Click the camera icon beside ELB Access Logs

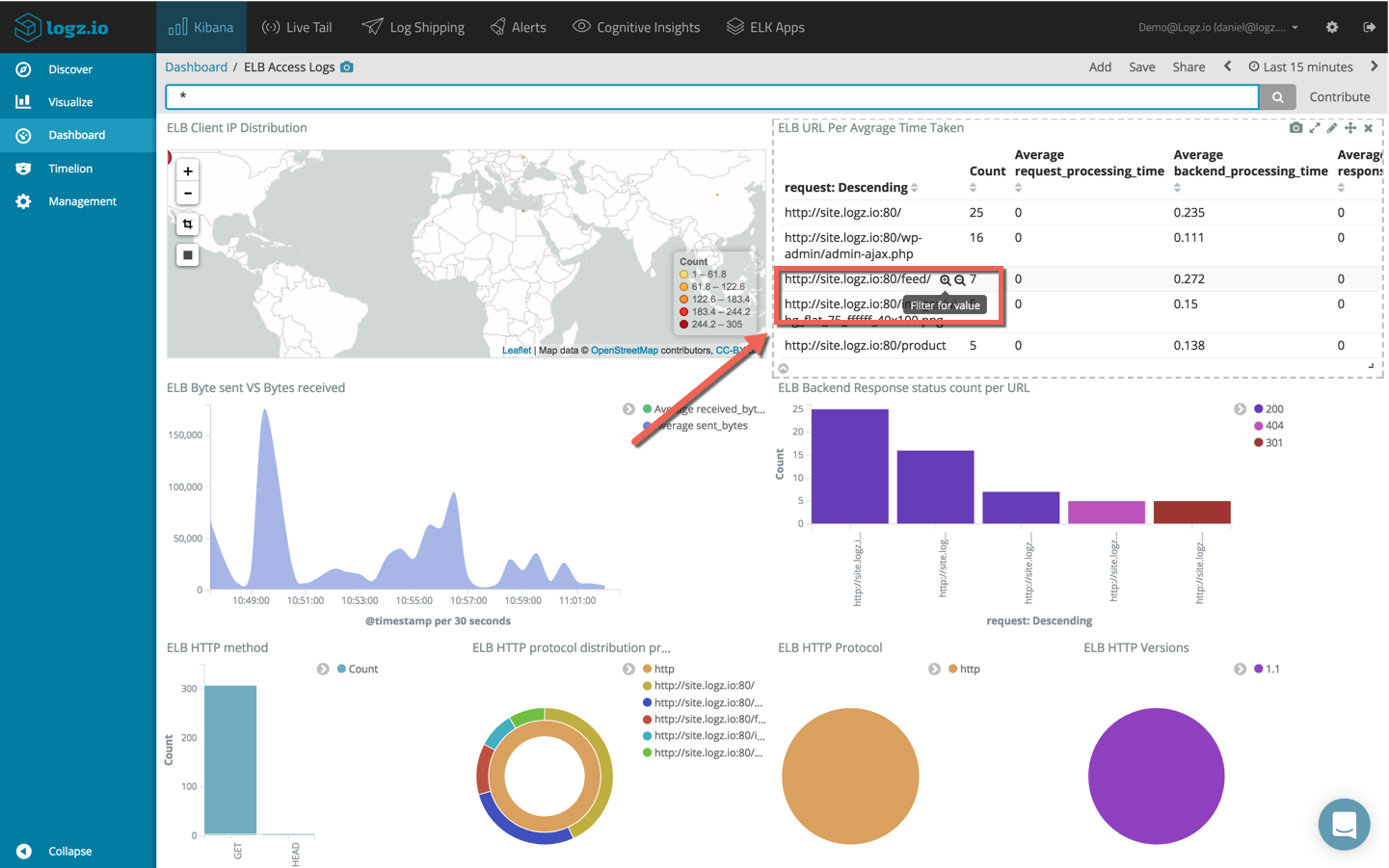point(347,66)
